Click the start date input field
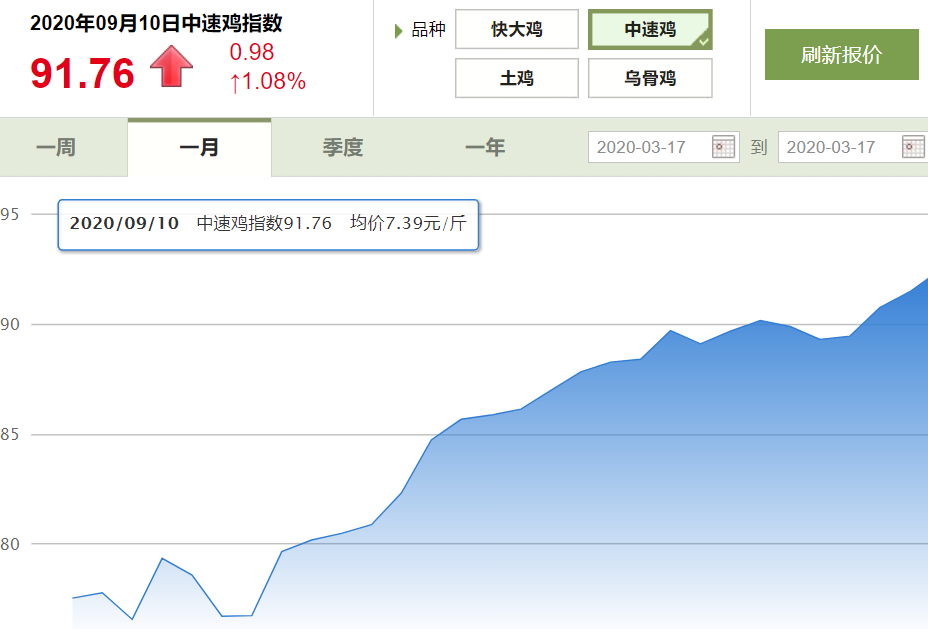 650,147
